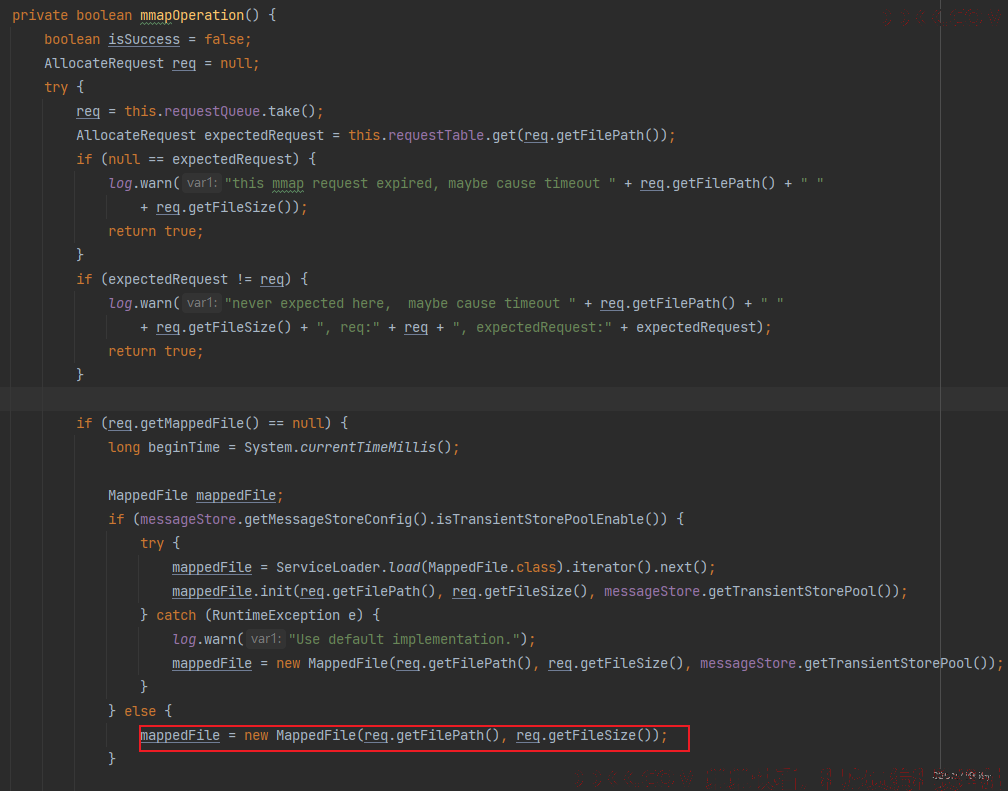The height and width of the screenshot is (791, 1008).
Task: Click the catch keyword
Action: point(176,615)
